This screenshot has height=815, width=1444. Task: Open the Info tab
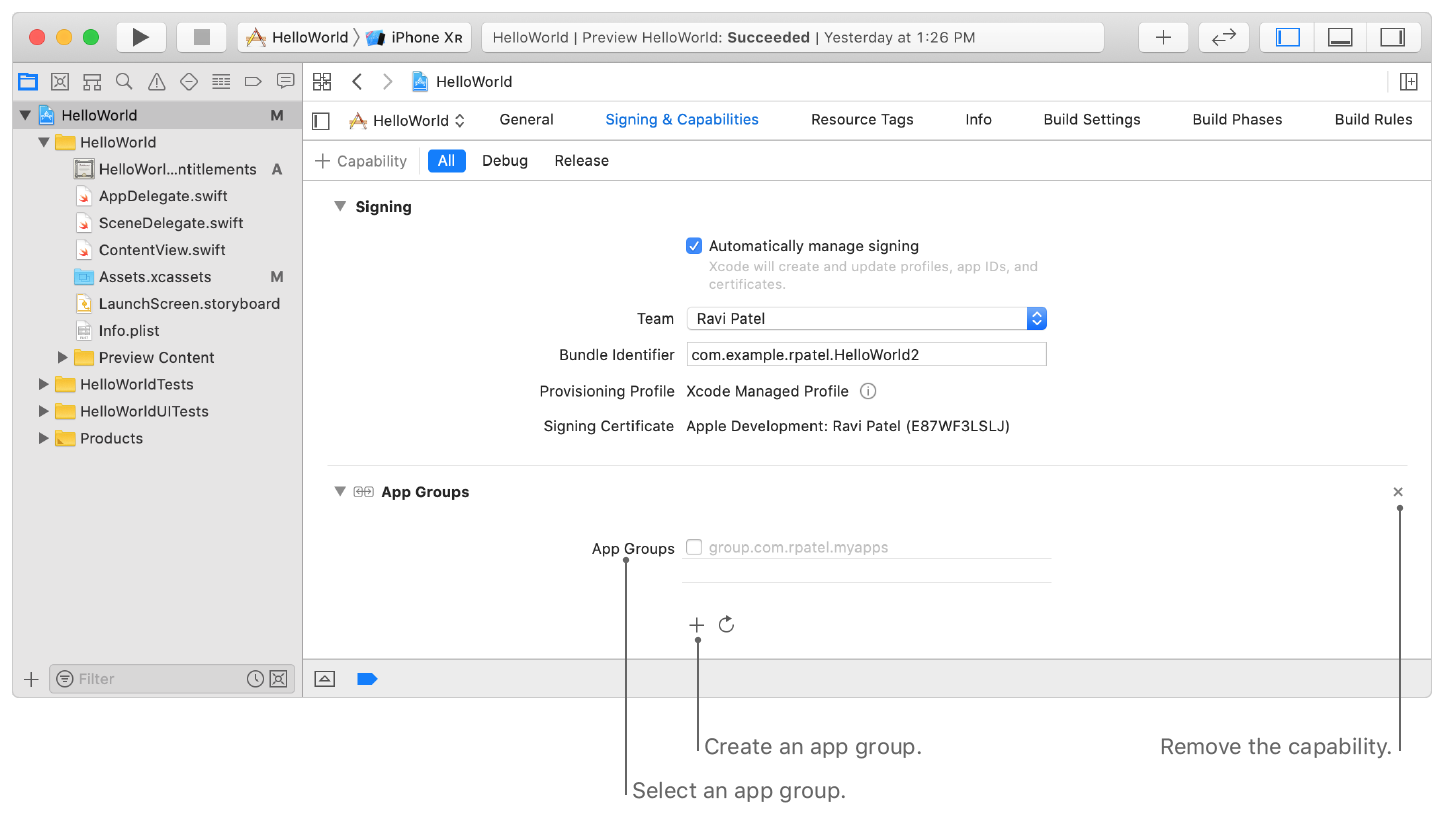pos(978,119)
